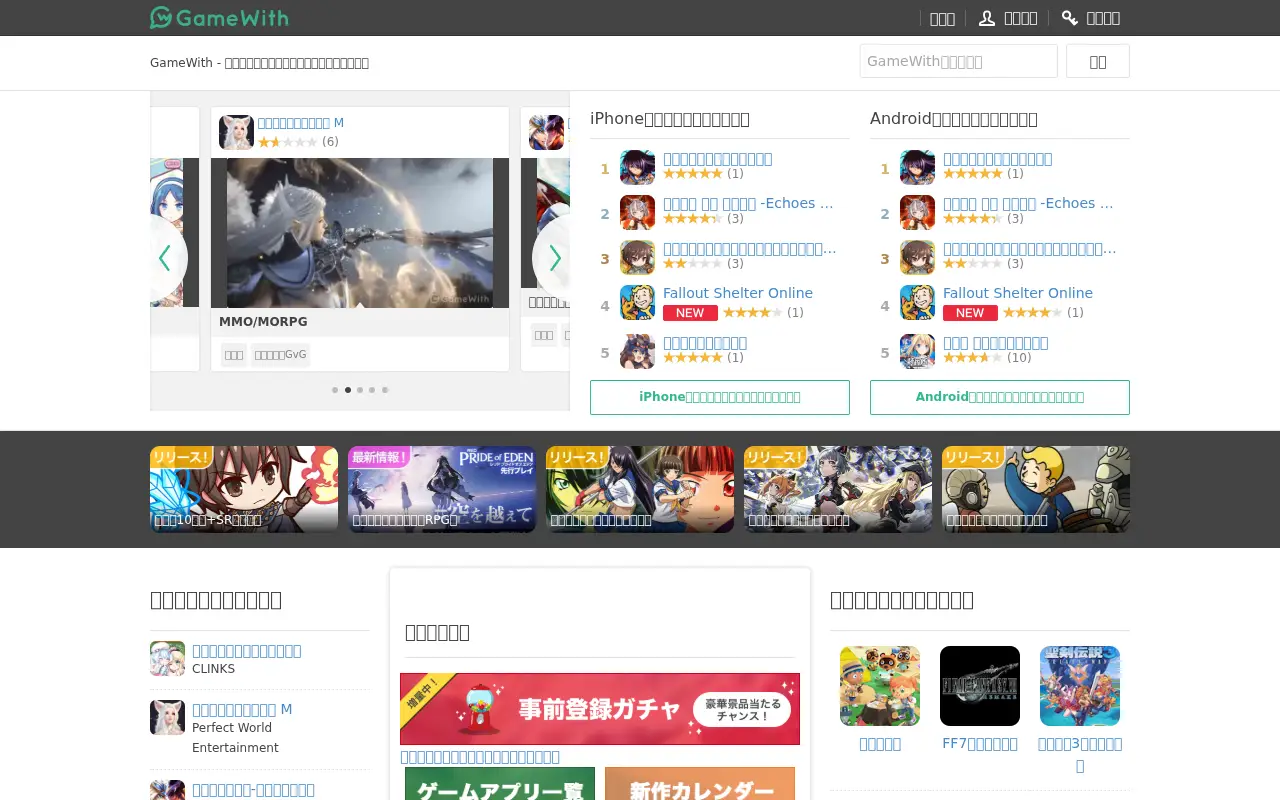Open the Fallout Vault Boy release banner
The image size is (1280, 800).
(x=1036, y=489)
